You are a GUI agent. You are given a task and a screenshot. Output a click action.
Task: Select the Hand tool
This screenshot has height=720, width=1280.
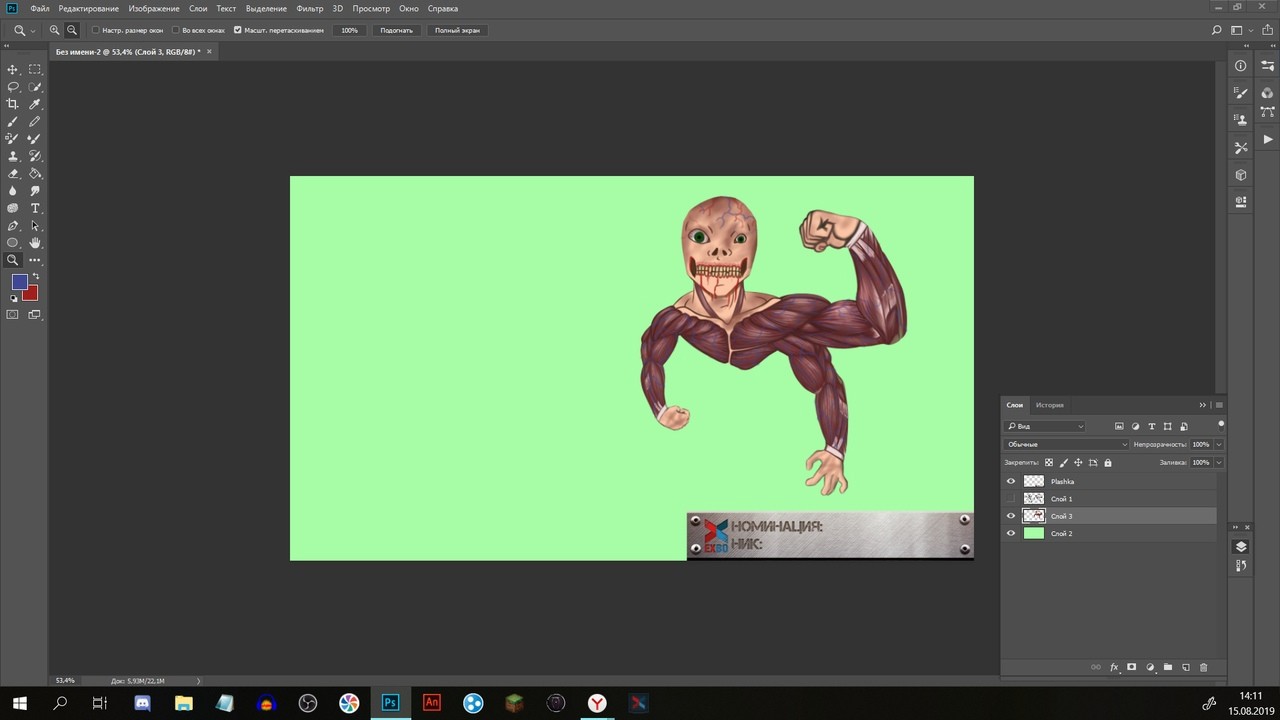click(x=35, y=243)
